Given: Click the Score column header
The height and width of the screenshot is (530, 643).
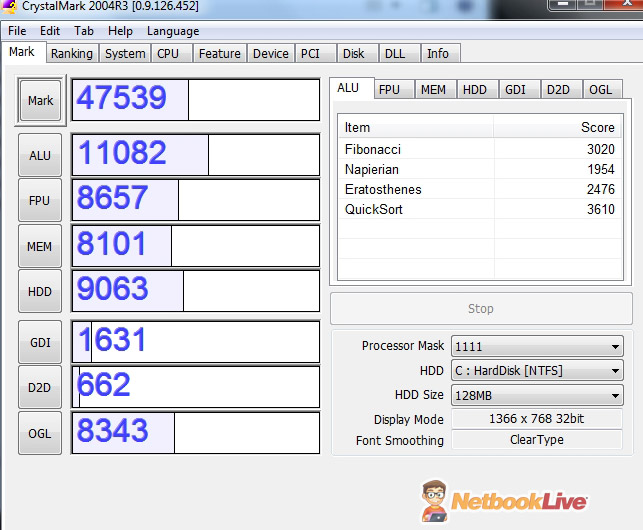Looking at the screenshot, I should pyautogui.click(x=558, y=127).
